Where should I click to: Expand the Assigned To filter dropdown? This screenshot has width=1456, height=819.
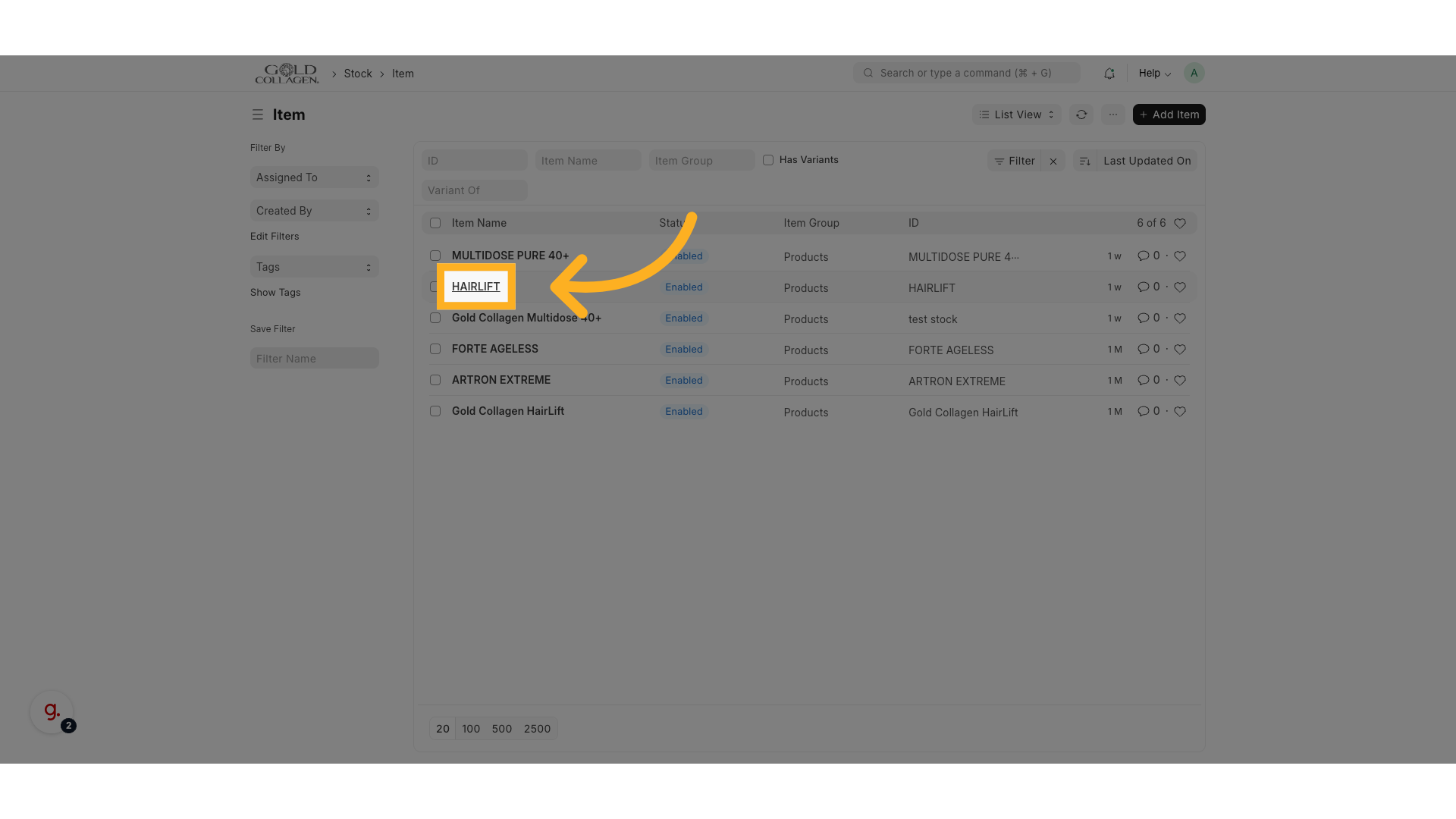(314, 177)
